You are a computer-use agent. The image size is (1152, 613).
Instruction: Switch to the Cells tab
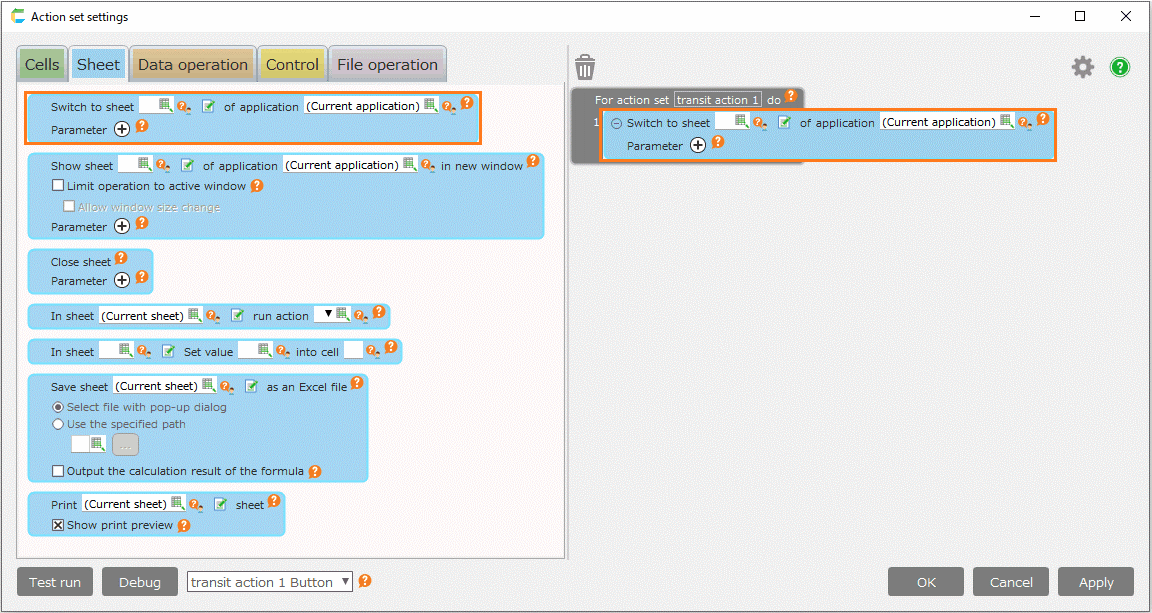[x=42, y=65]
